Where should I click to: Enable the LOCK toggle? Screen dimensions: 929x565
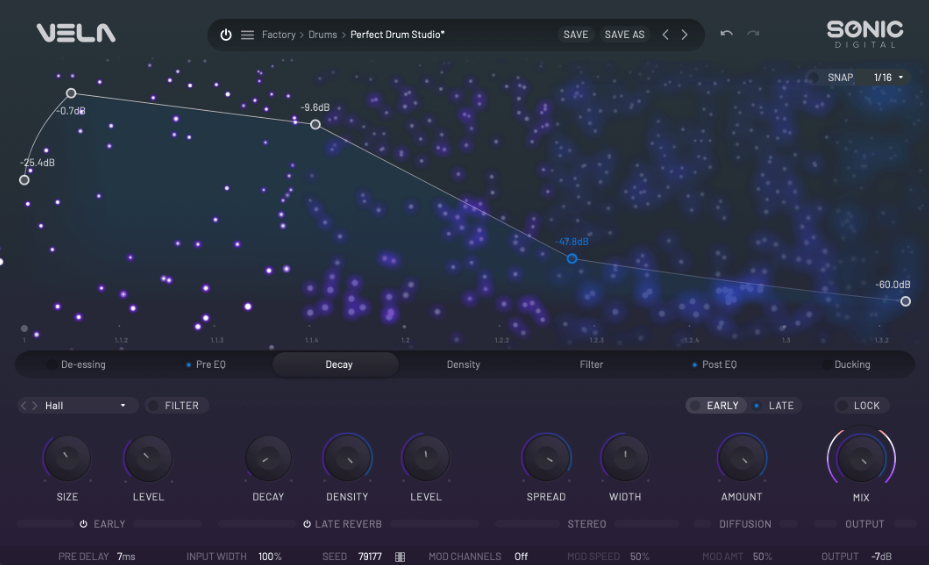point(843,406)
